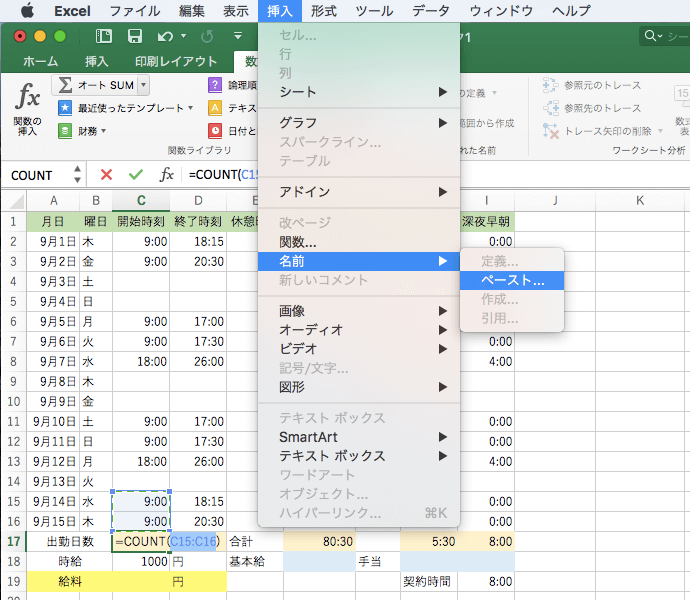This screenshot has height=600, width=690.
Task: Switch to the 印刷レイアウト ribbon tab
Action: coord(176,61)
